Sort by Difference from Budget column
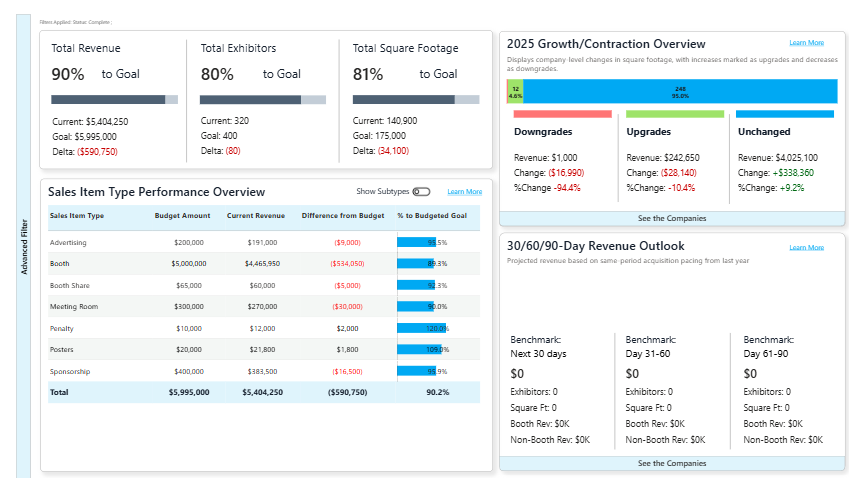Image resolution: width=866 pixels, height=490 pixels. point(343,216)
